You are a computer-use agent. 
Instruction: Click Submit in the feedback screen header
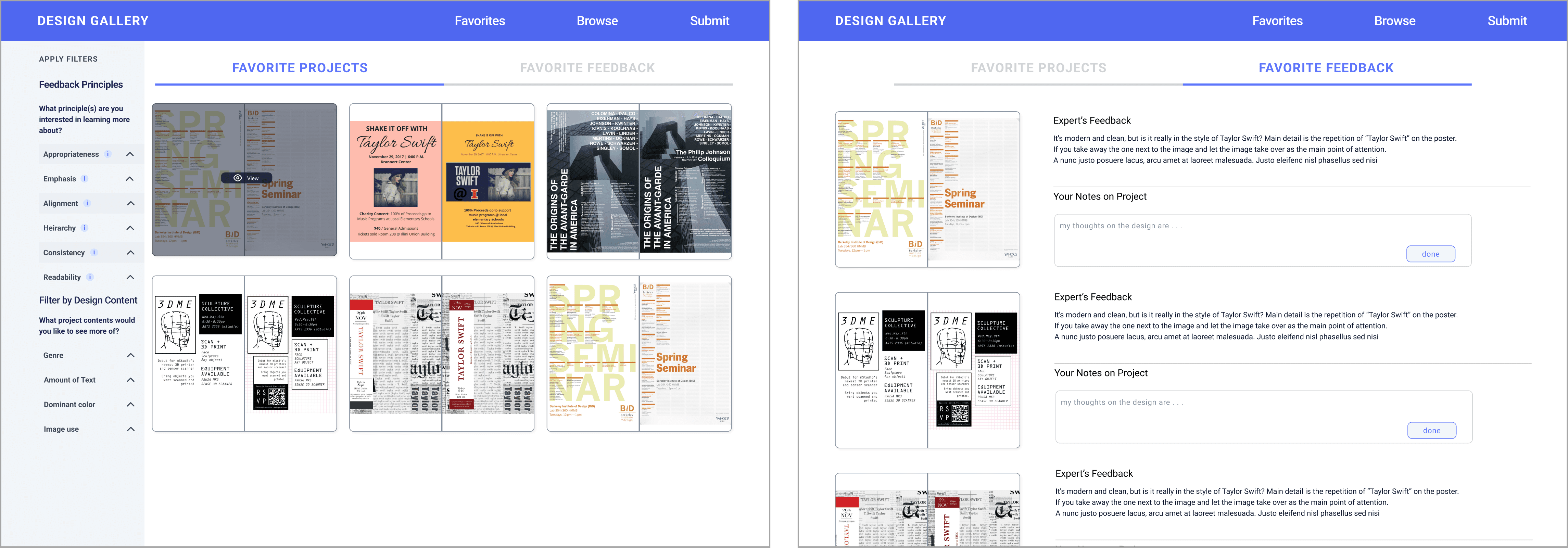point(1507,21)
